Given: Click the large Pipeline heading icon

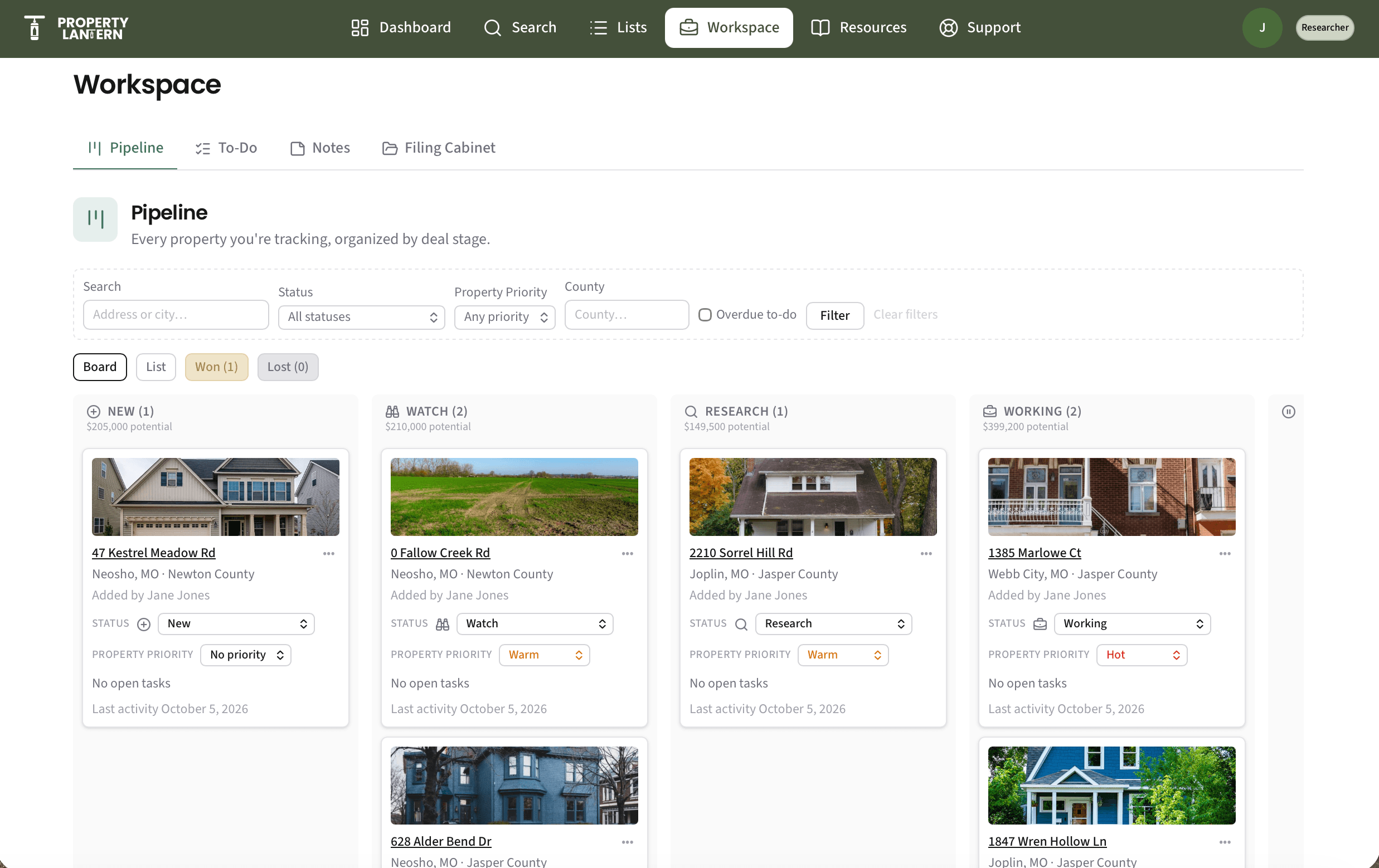Looking at the screenshot, I should (95, 219).
